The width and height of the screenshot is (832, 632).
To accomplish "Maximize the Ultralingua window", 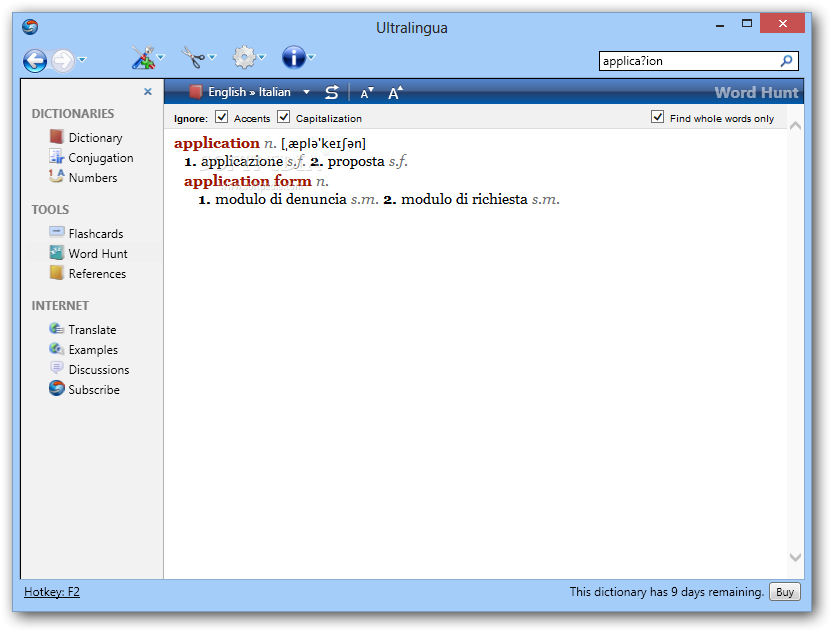I will coord(747,23).
